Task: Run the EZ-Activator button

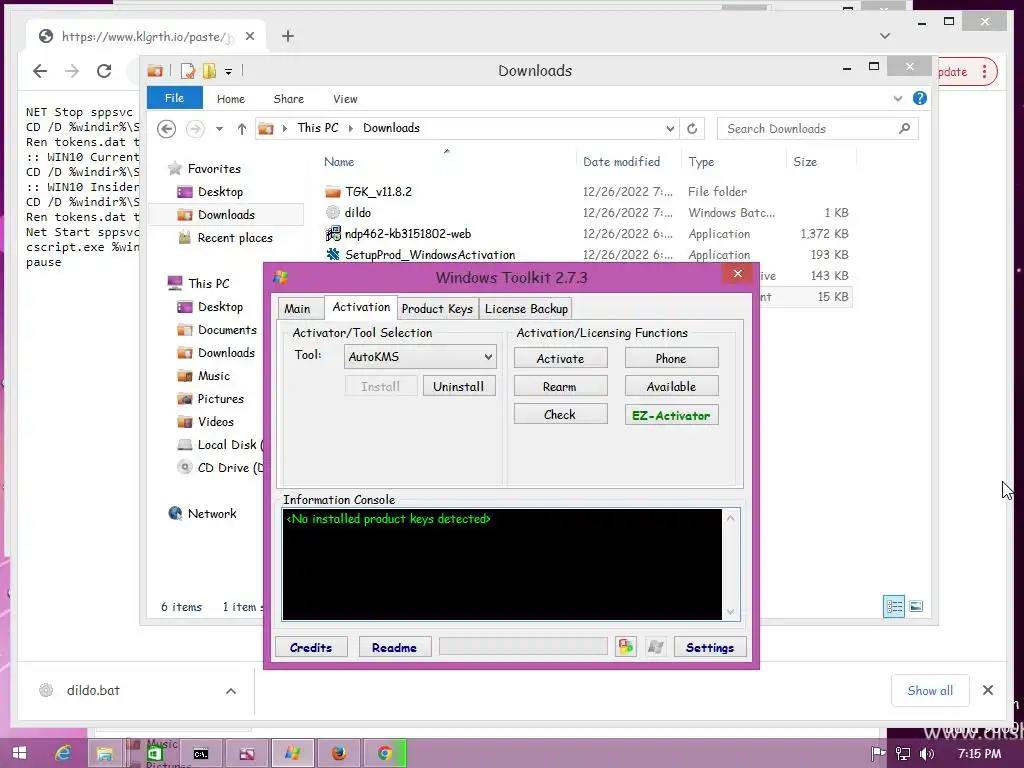Action: (x=671, y=415)
